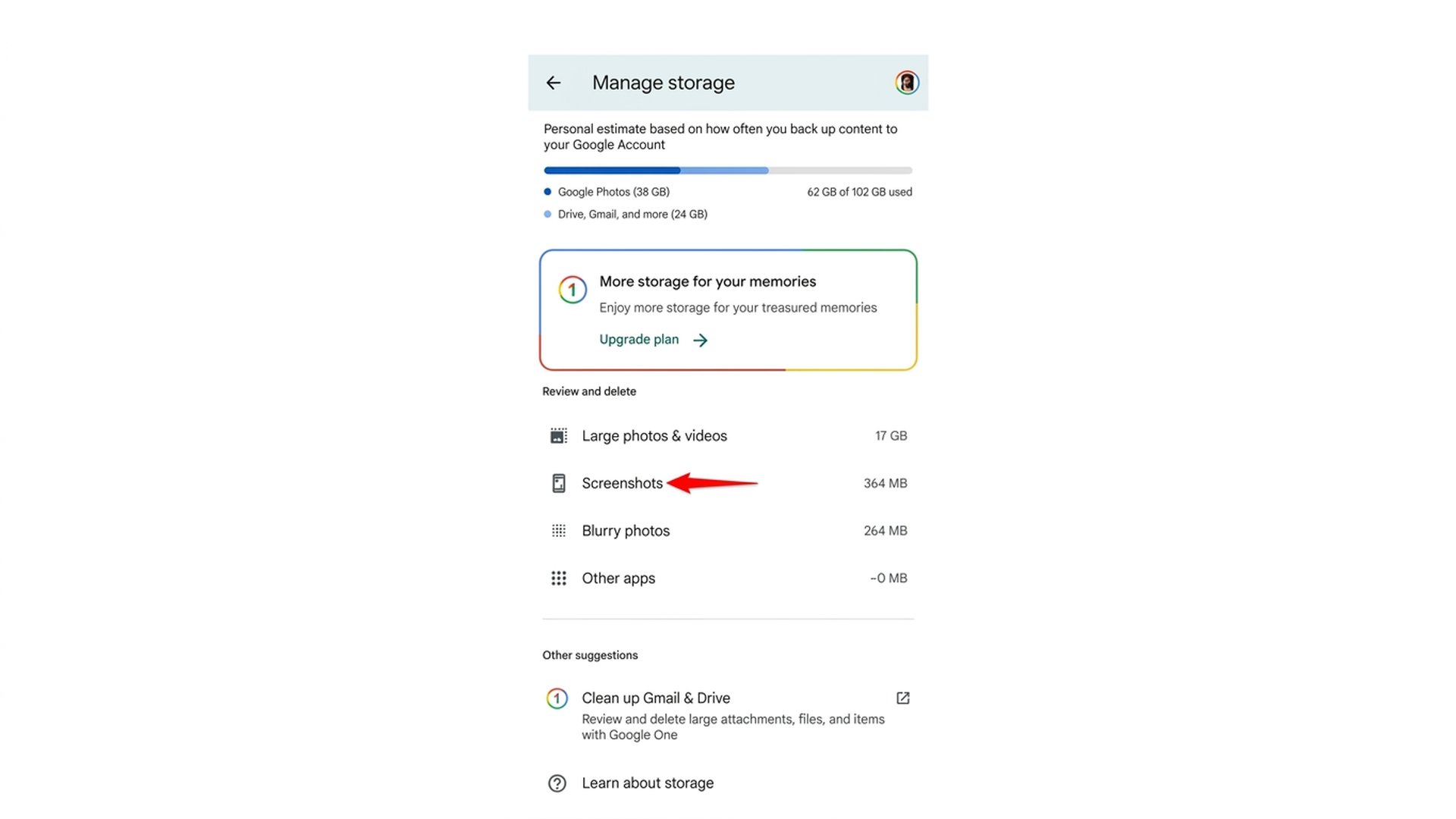Click the Manage storage title
The image size is (1456, 819).
click(664, 83)
